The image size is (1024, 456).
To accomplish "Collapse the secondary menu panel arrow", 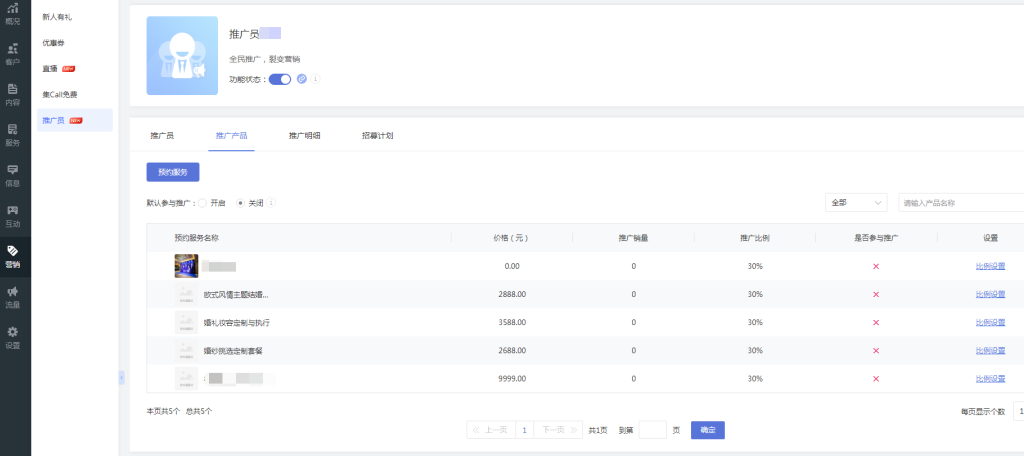I will pos(121,377).
